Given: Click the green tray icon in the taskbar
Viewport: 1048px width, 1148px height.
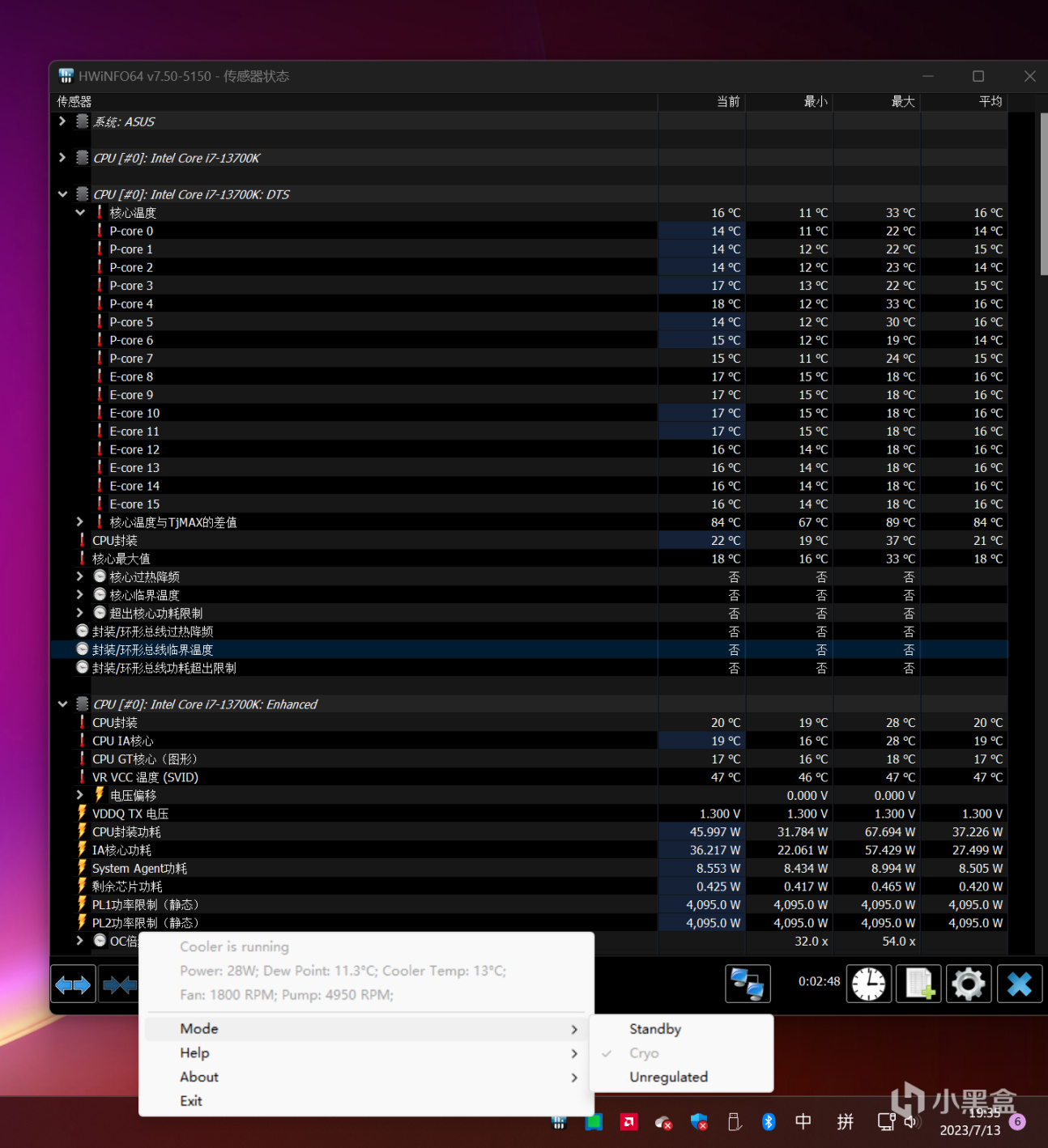Looking at the screenshot, I should click(594, 1122).
